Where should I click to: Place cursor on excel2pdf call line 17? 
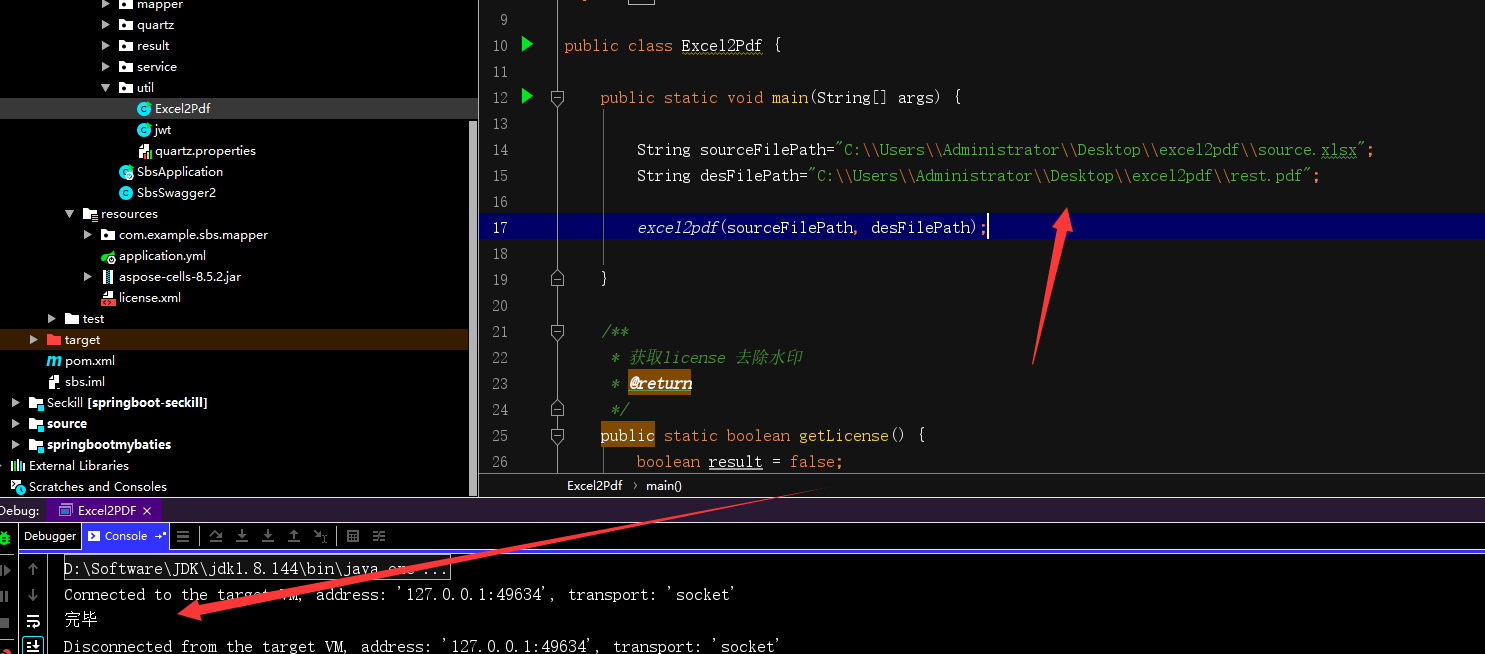pyautogui.click(x=811, y=227)
